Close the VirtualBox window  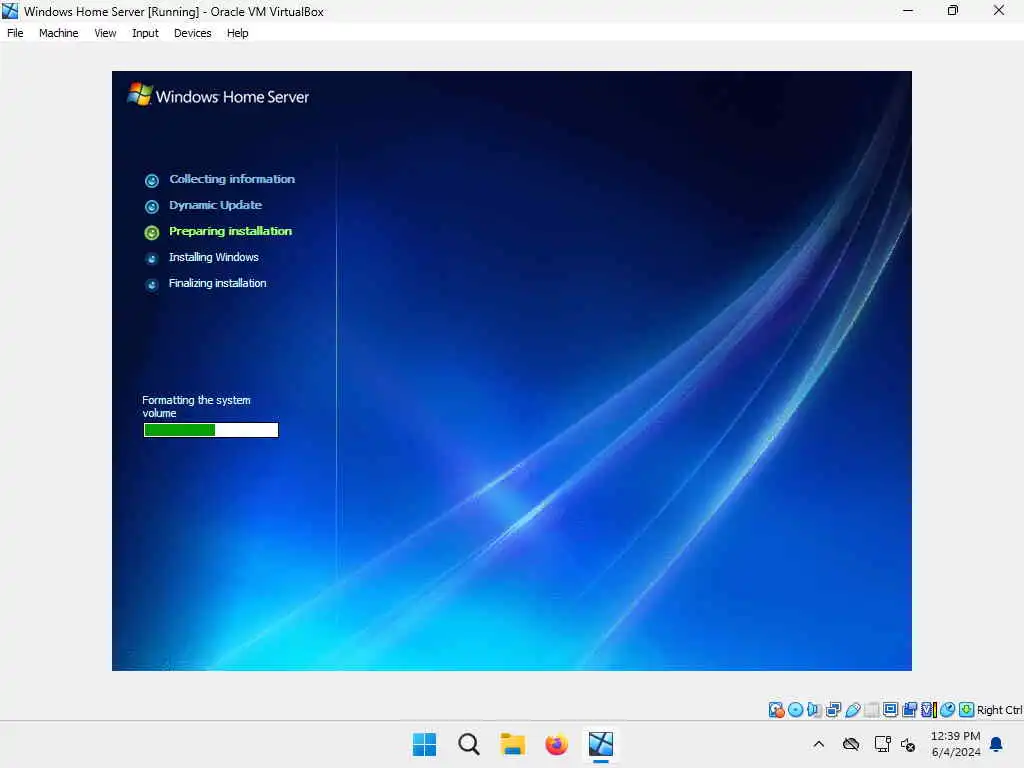(999, 10)
